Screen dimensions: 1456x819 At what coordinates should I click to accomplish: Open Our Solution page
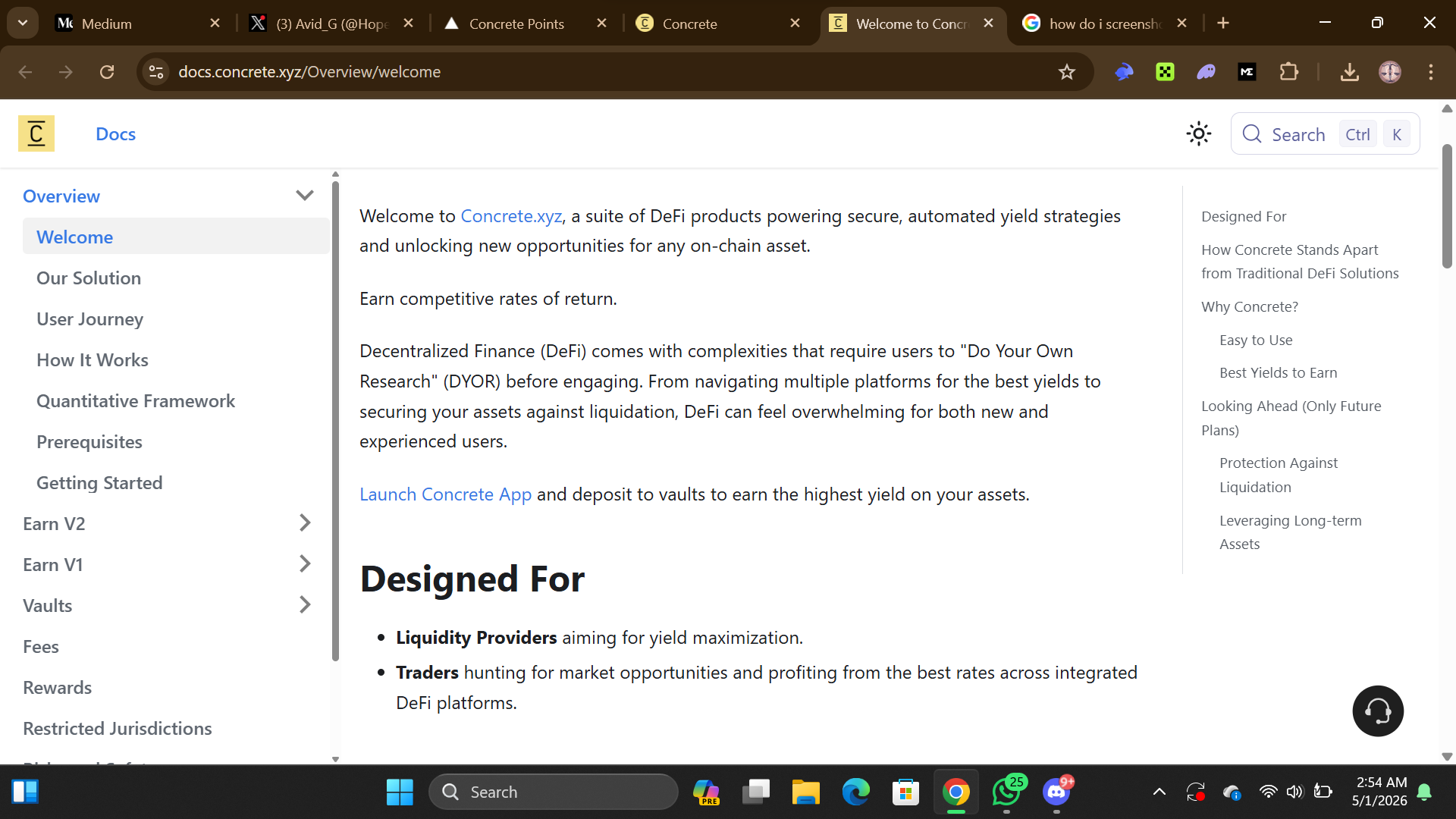click(89, 278)
